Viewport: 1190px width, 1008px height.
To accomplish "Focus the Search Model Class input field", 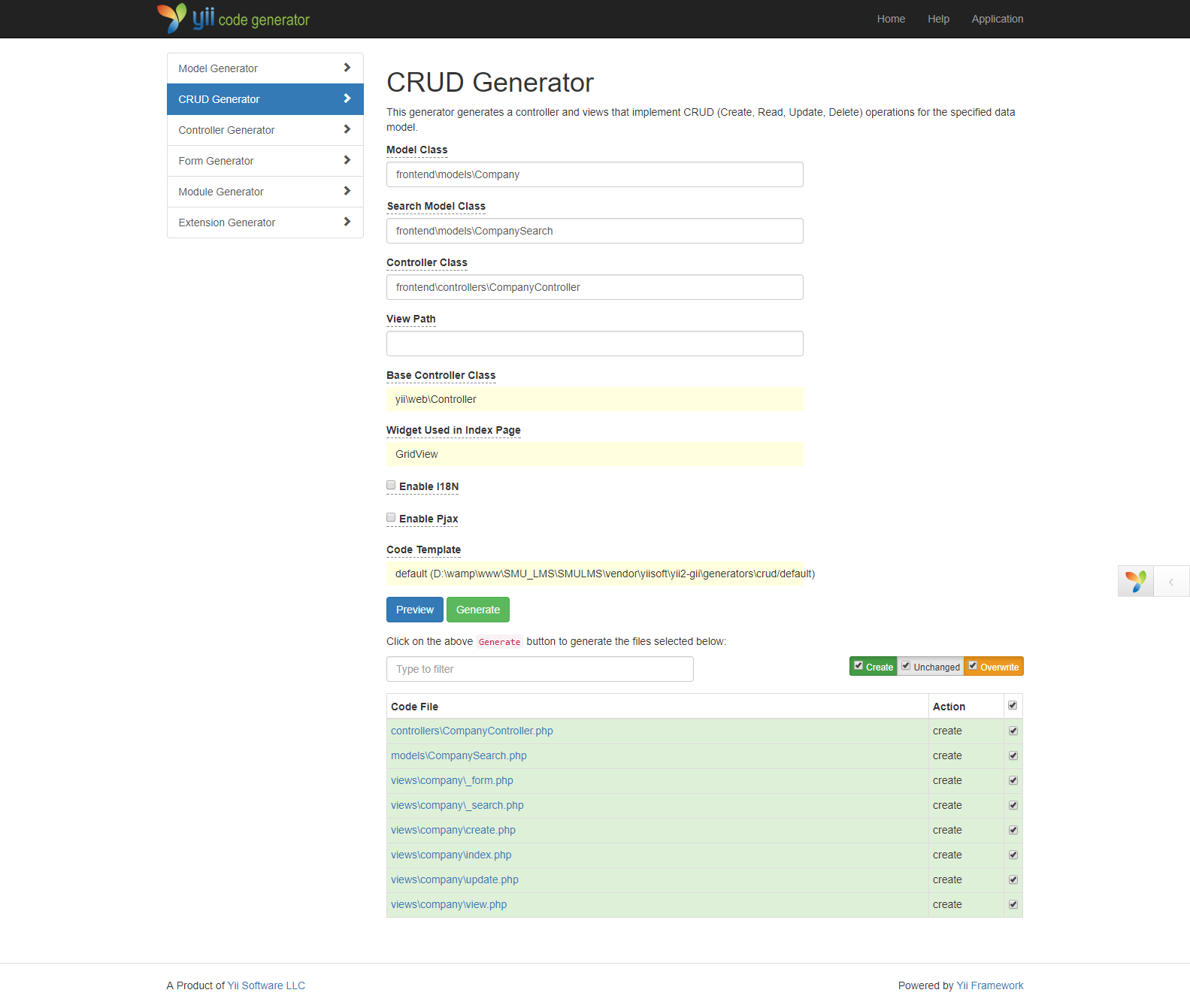I will (x=595, y=231).
